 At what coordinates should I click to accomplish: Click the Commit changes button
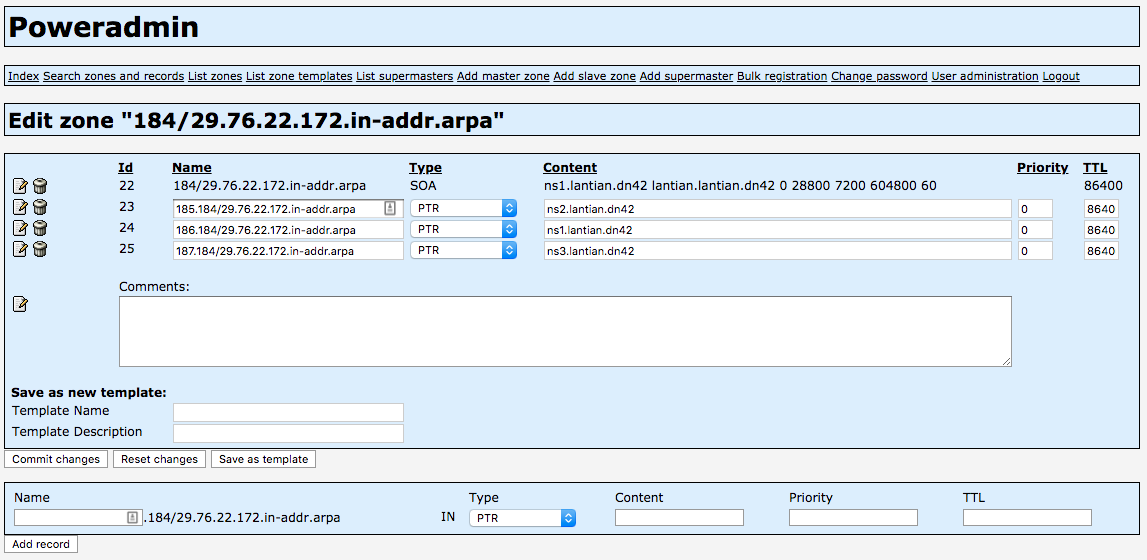click(56, 459)
